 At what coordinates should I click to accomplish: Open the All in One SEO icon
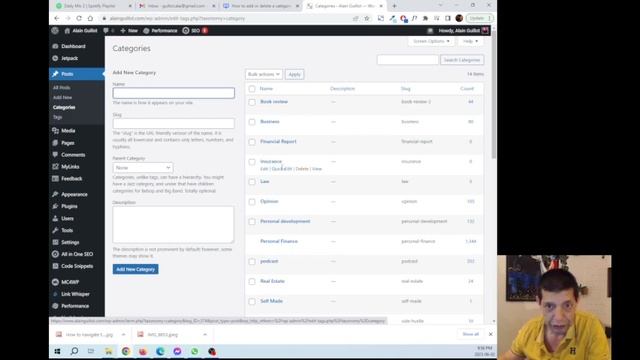(x=55, y=254)
